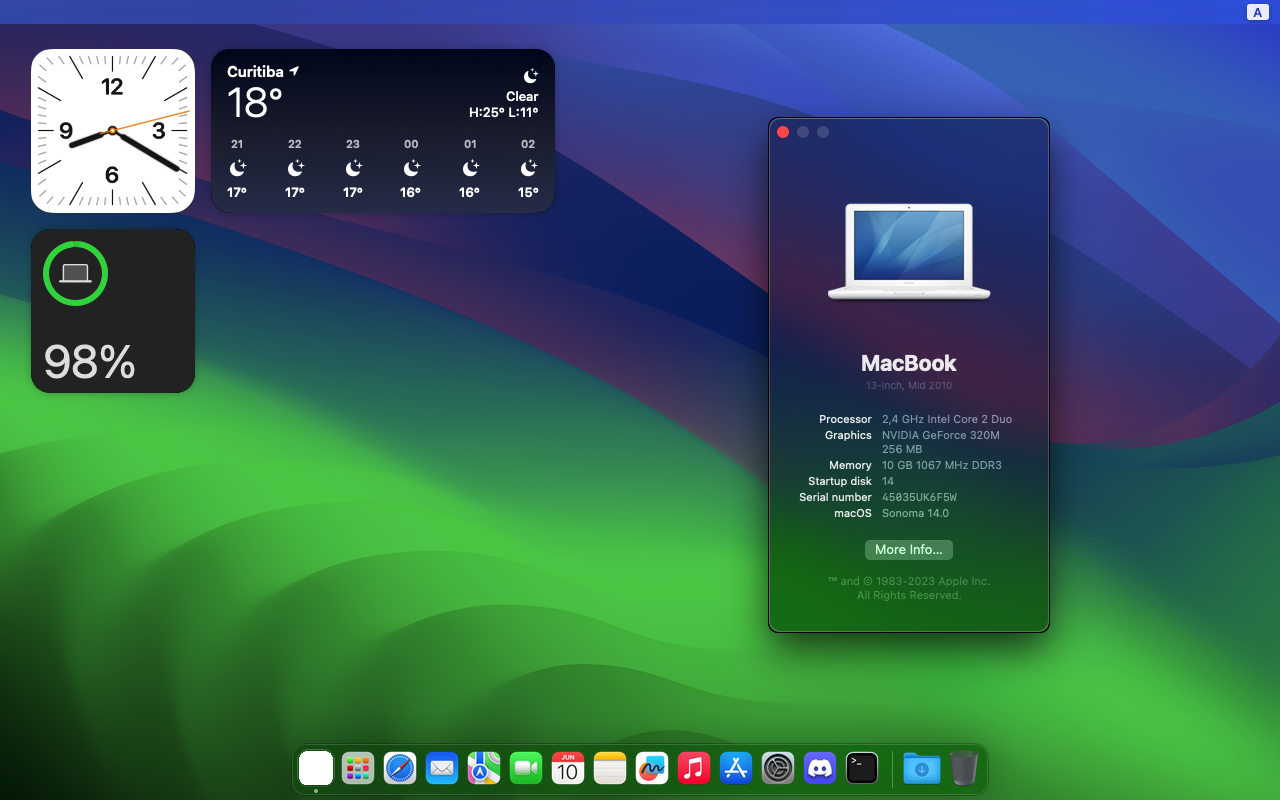
Task: Open the Notes app in the dock
Action: [x=610, y=768]
